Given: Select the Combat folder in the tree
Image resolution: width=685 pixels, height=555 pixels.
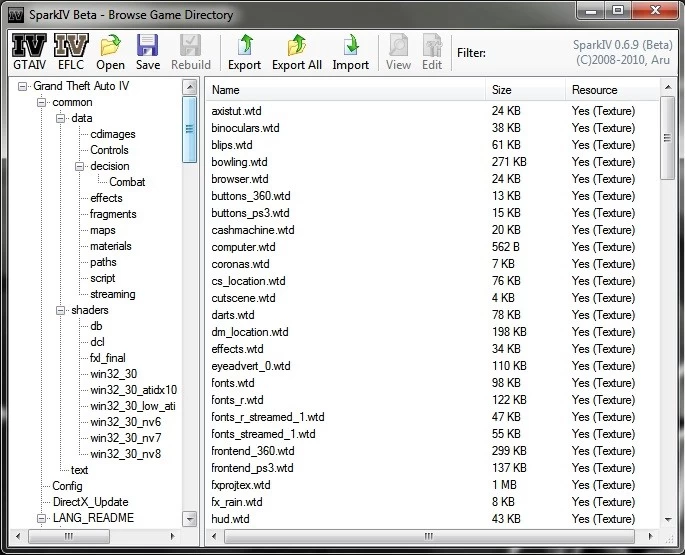Looking at the screenshot, I should point(127,182).
